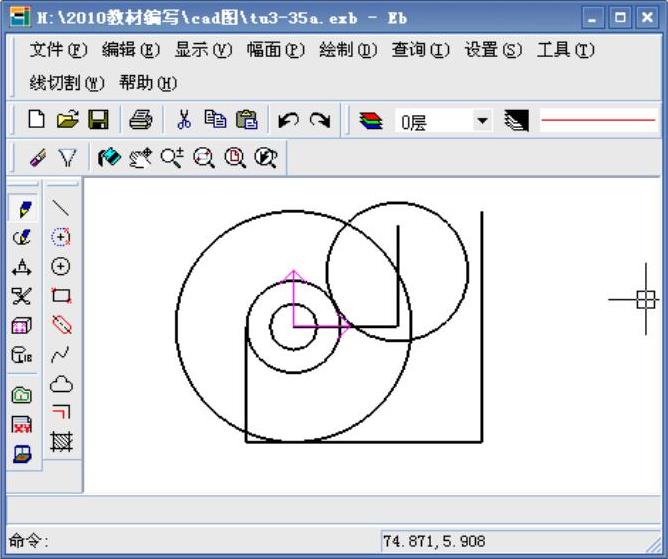Image resolution: width=668 pixels, height=559 pixels.
Task: Click the Print icon in toolbar
Action: (140, 121)
